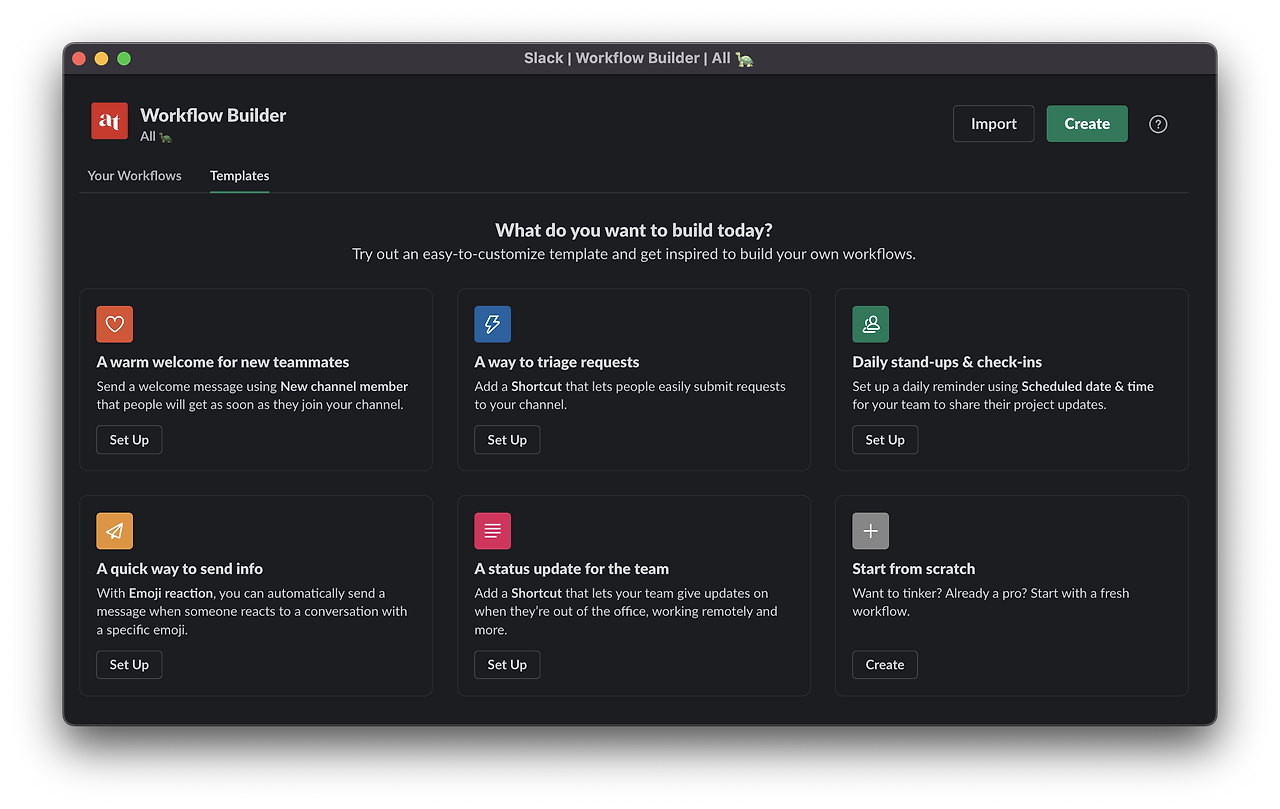
Task: Click the gray plus start-from-scratch icon
Action: click(x=871, y=531)
